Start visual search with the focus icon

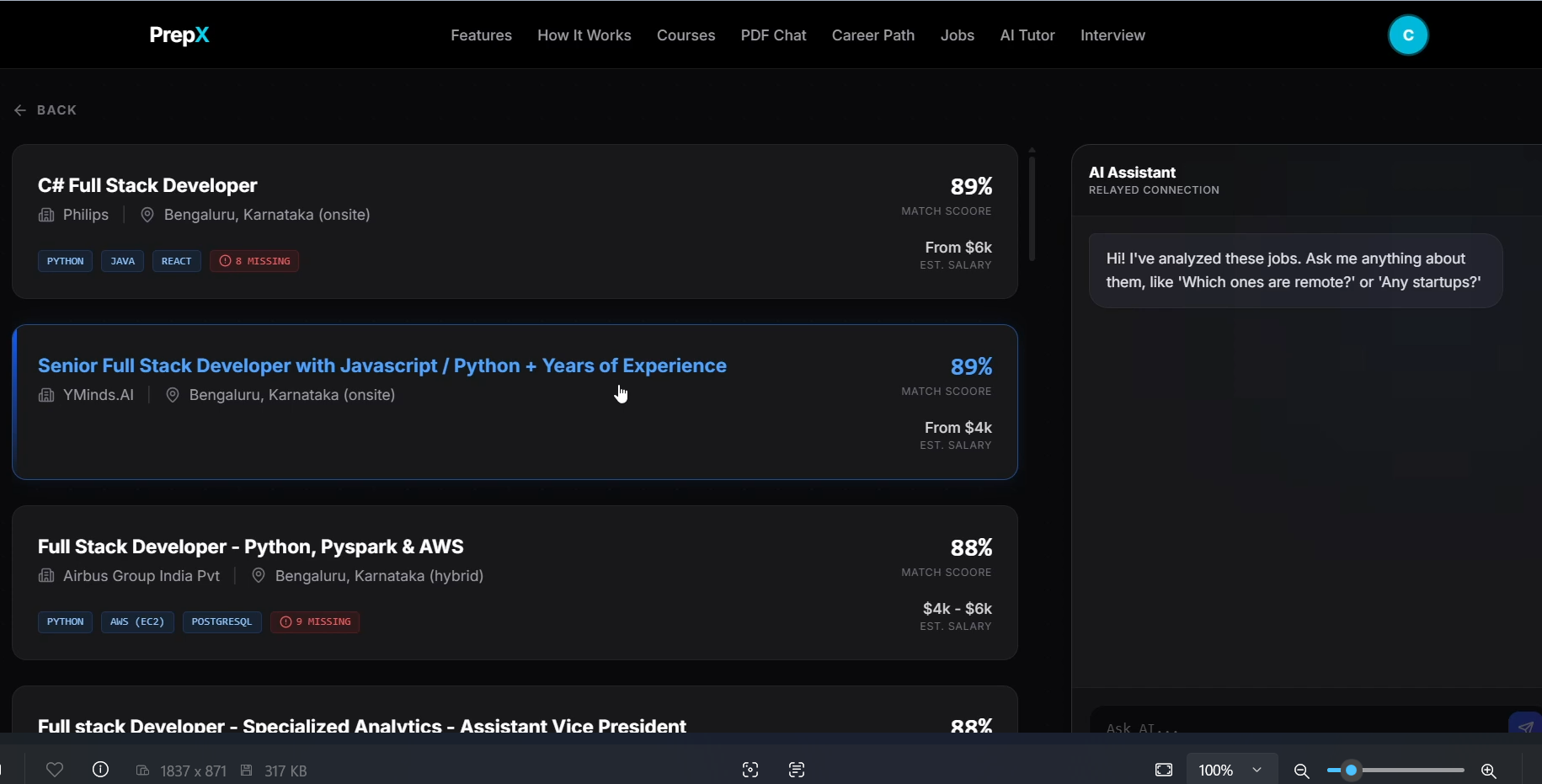pos(750,770)
